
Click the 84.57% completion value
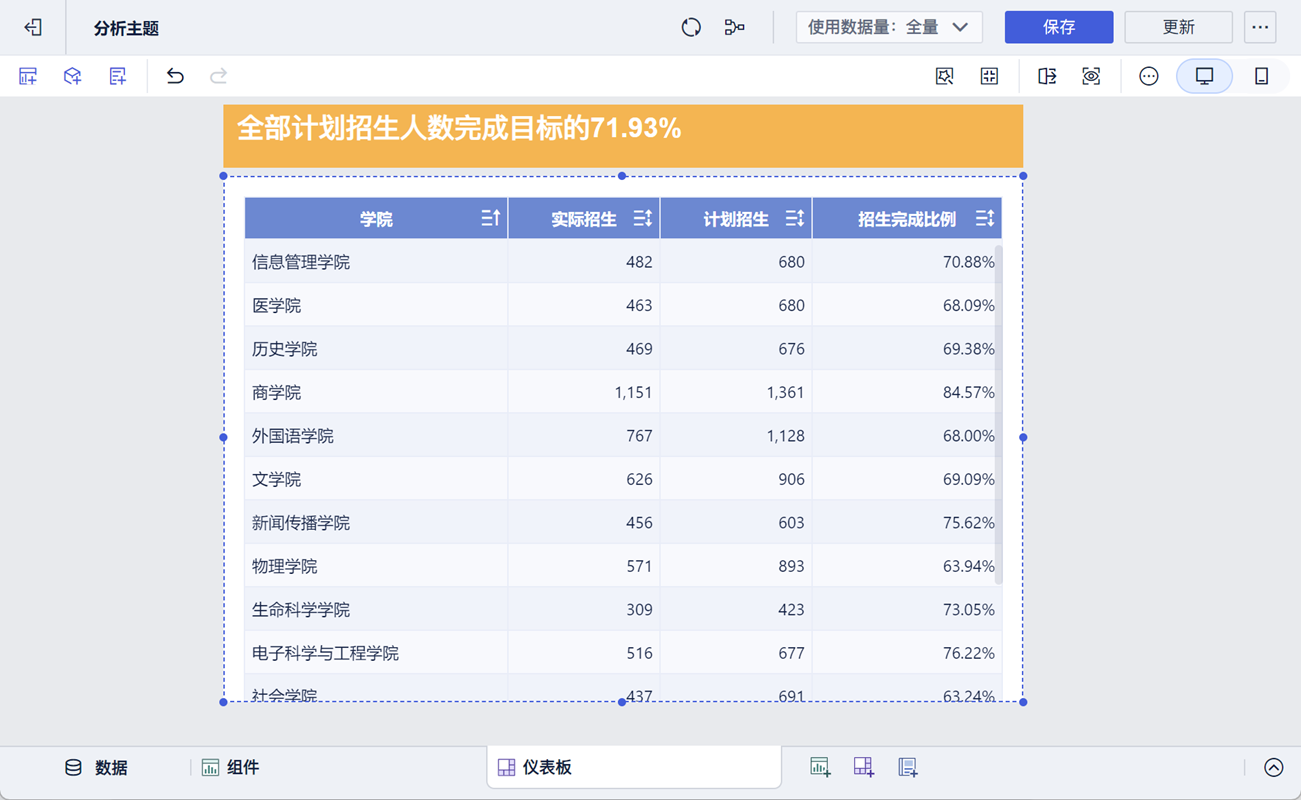click(968, 392)
